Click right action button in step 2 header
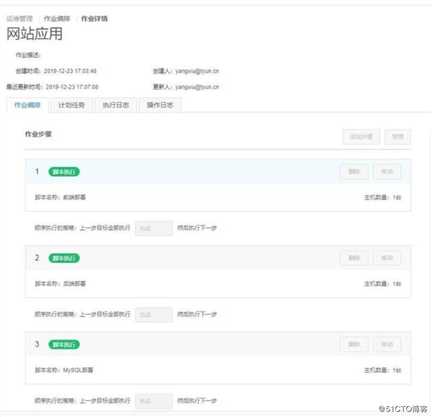 click(x=387, y=258)
